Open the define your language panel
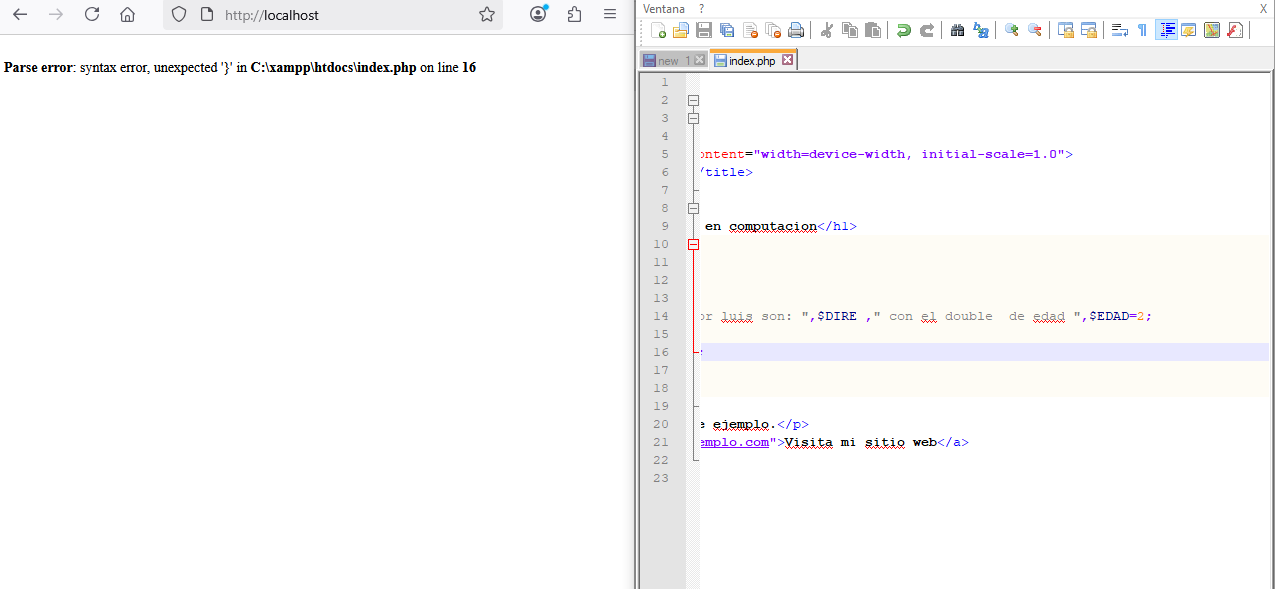This screenshot has height=589, width=1275. (1189, 30)
